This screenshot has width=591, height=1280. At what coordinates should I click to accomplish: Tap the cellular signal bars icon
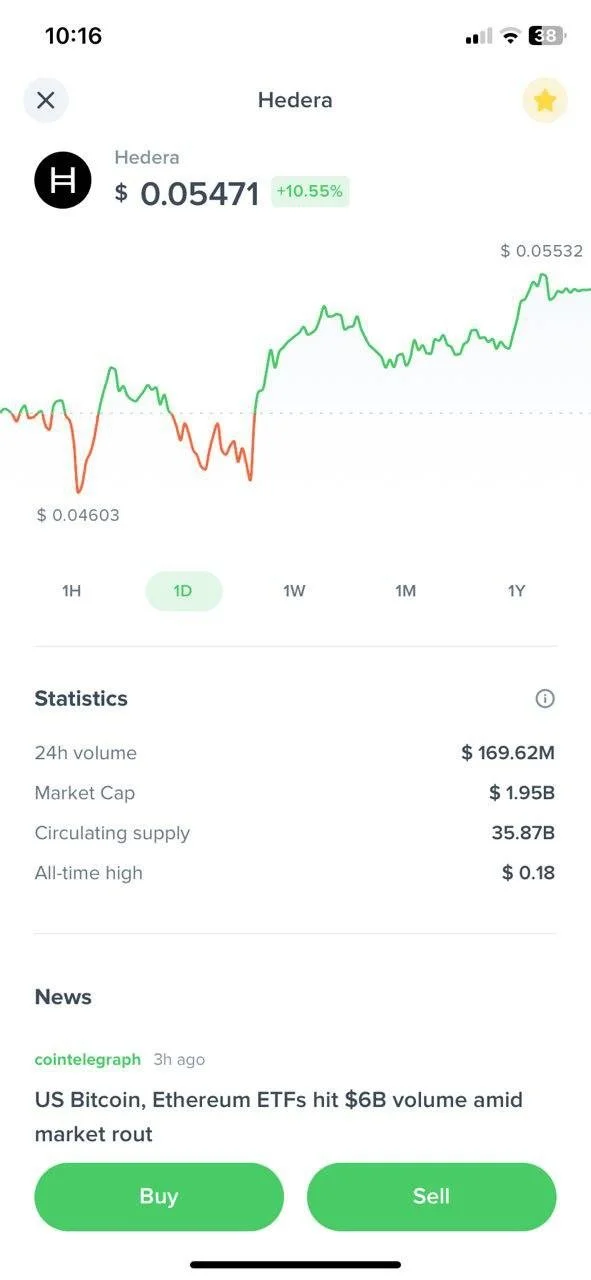click(x=479, y=36)
